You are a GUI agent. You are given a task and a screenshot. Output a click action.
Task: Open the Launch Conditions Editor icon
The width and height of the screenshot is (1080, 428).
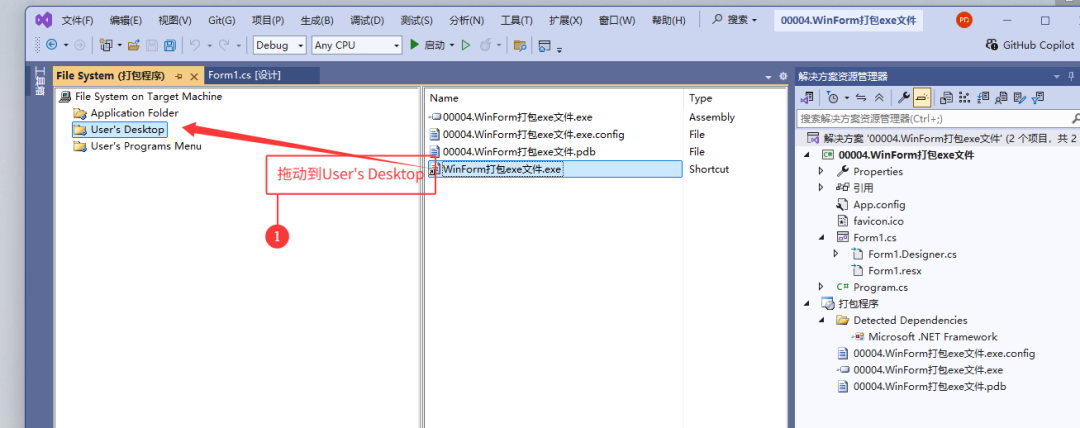[x=1039, y=97]
